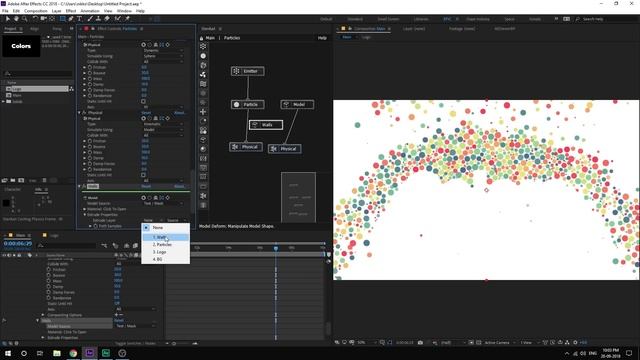Select the Selection arrow tool
Viewport: 640px width, 360px height.
pyautogui.click(x=7, y=19)
